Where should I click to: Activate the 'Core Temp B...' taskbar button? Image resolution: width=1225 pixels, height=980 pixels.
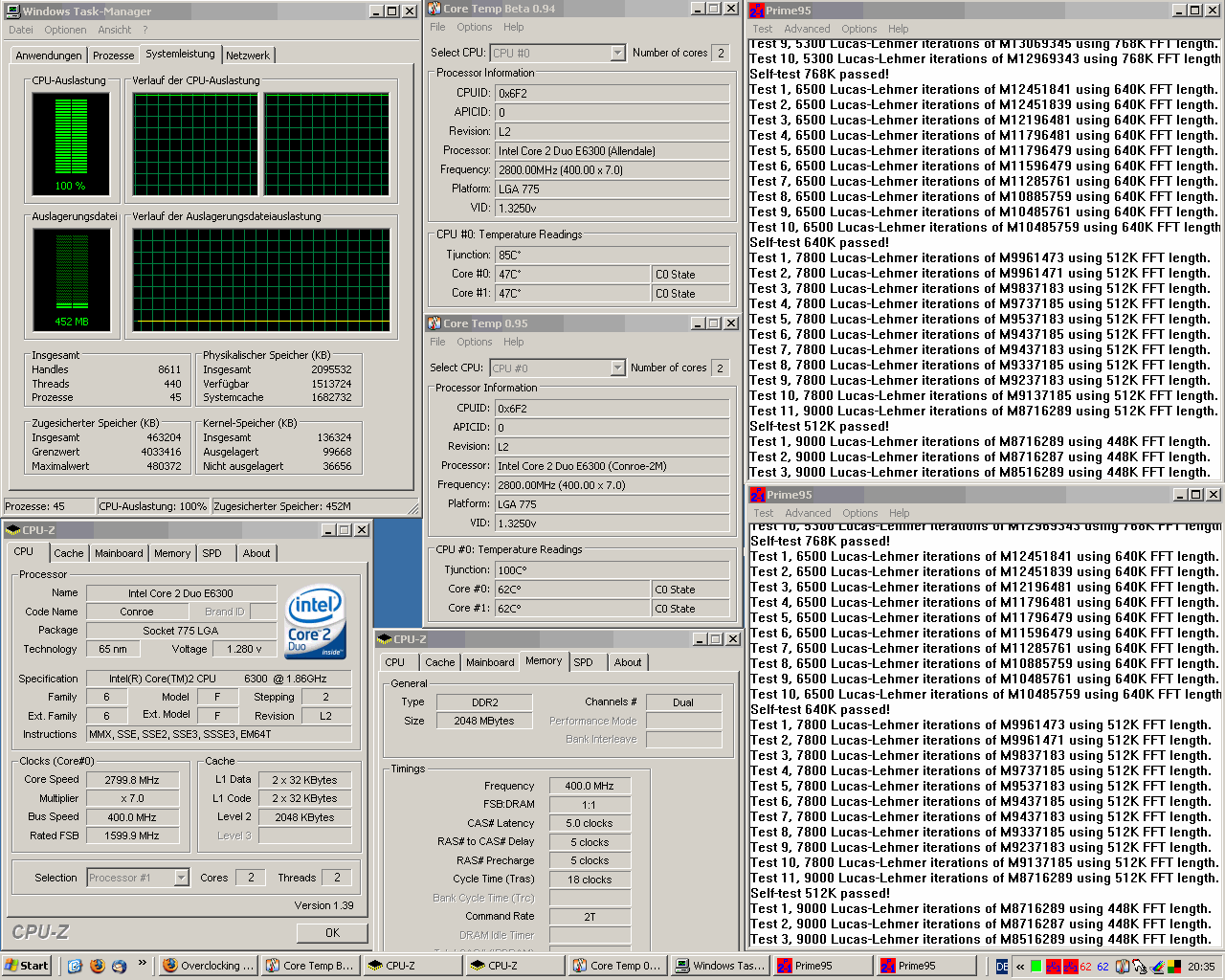[x=310, y=966]
